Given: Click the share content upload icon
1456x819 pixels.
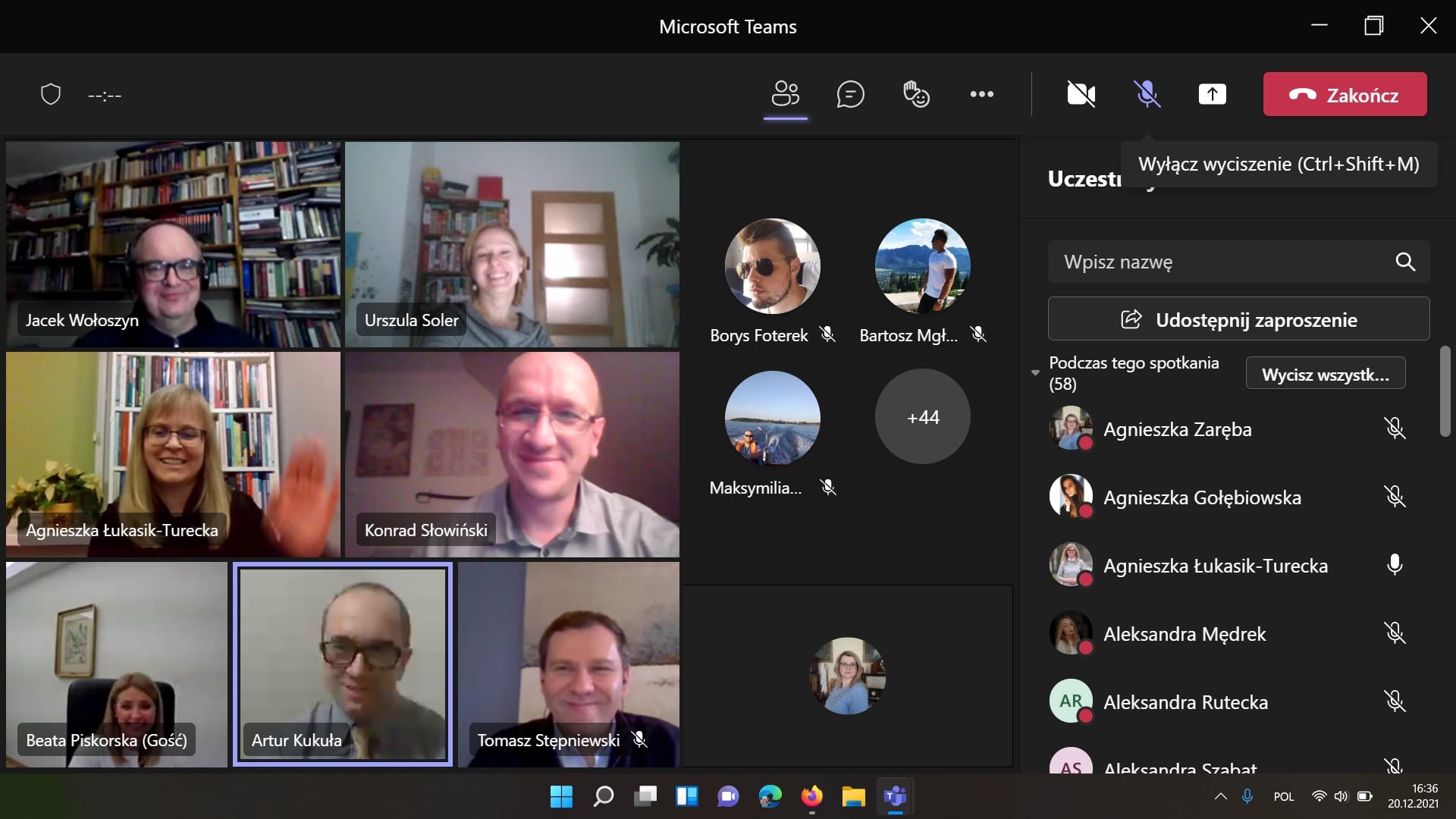Looking at the screenshot, I should tap(1212, 94).
